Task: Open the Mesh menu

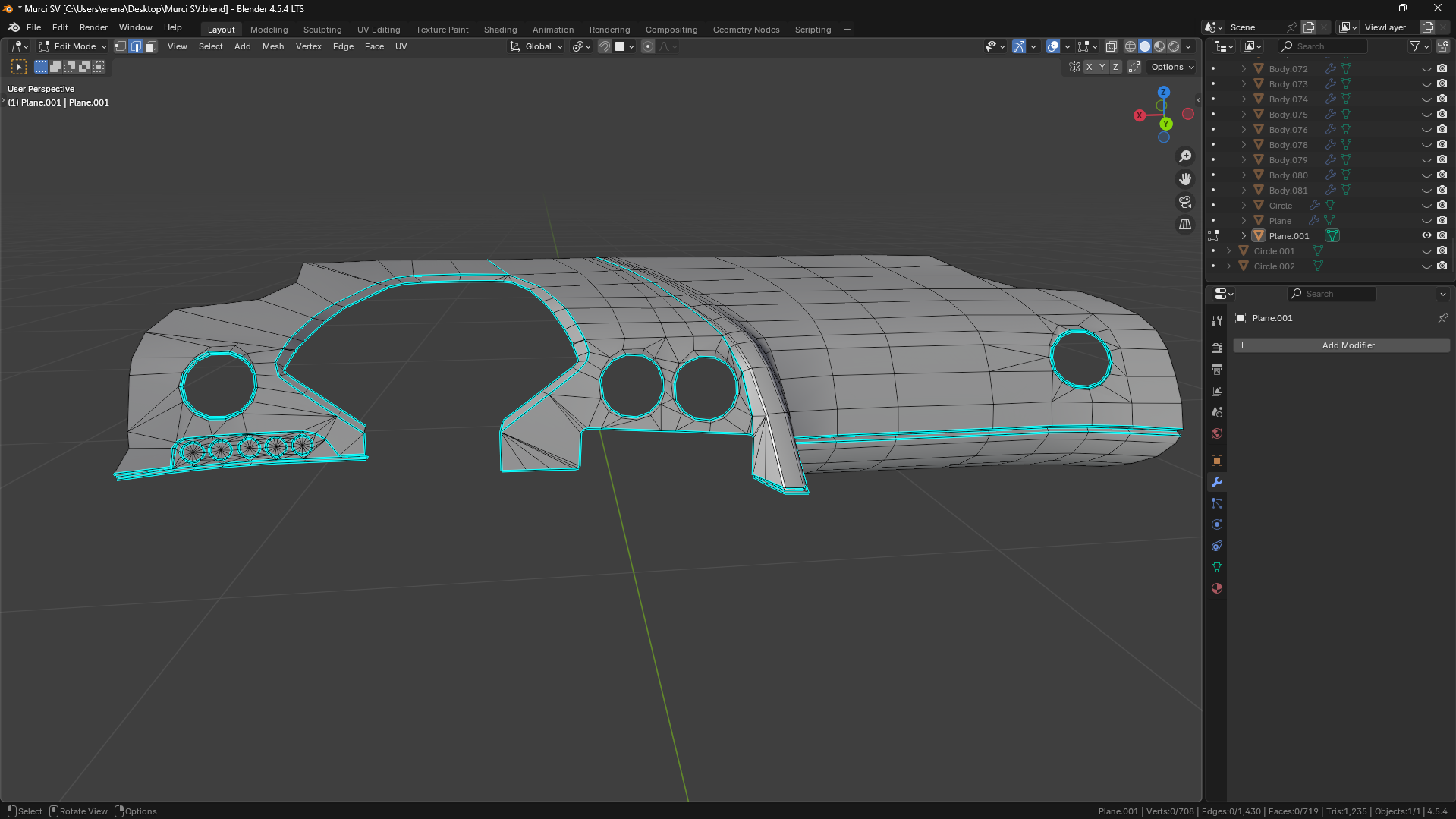Action: click(x=272, y=46)
